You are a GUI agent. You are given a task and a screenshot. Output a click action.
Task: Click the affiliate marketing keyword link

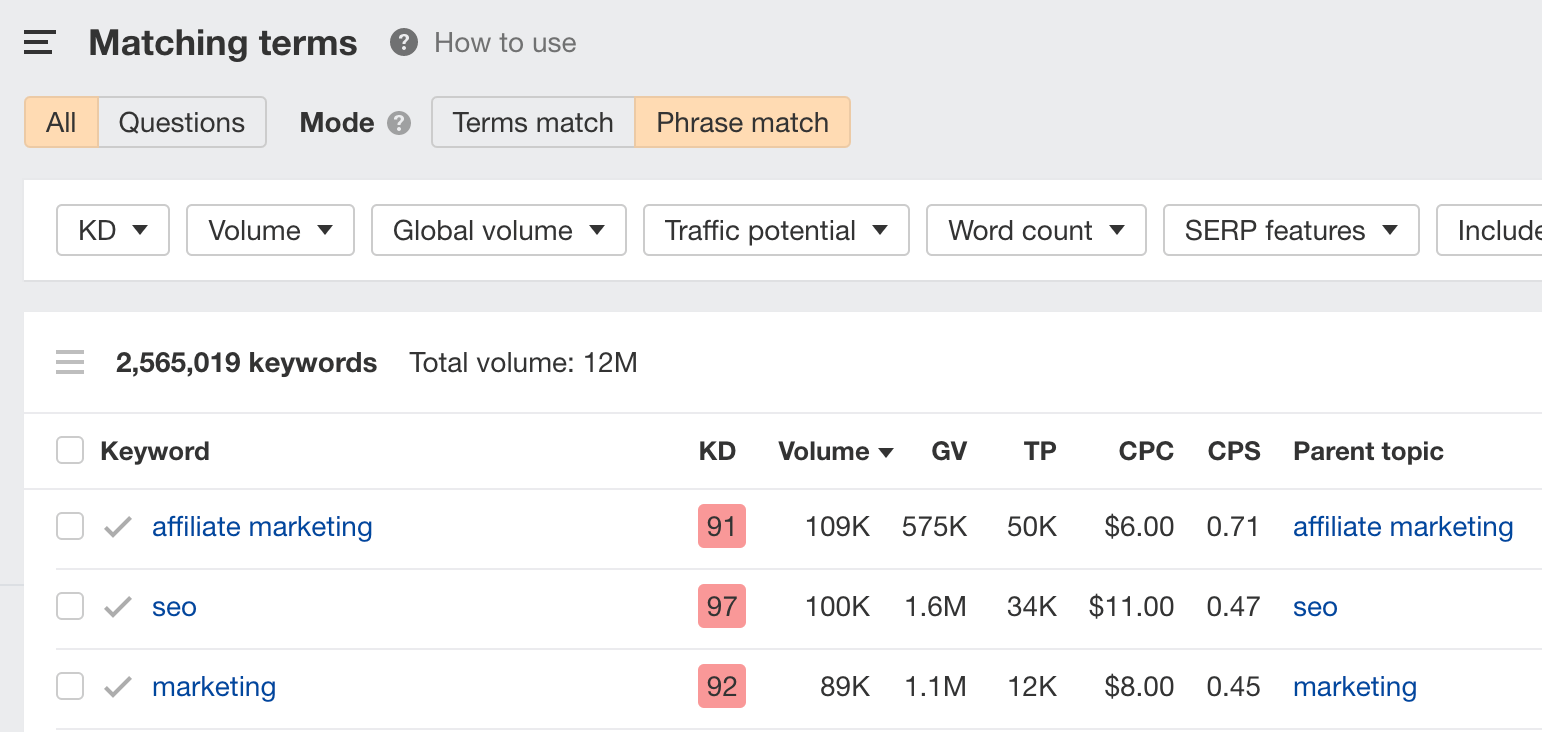262,526
